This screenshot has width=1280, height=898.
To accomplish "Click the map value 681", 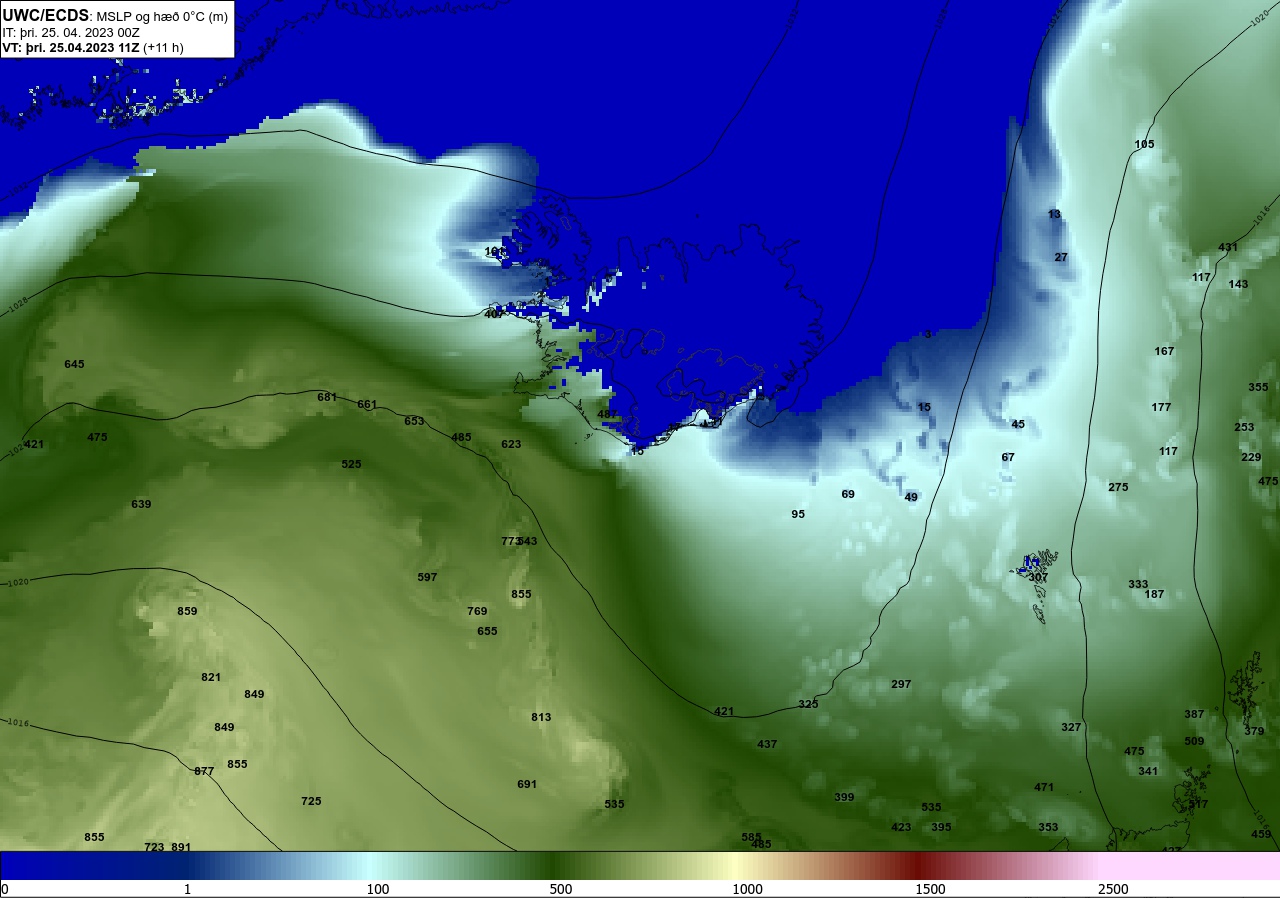I will pos(327,397).
